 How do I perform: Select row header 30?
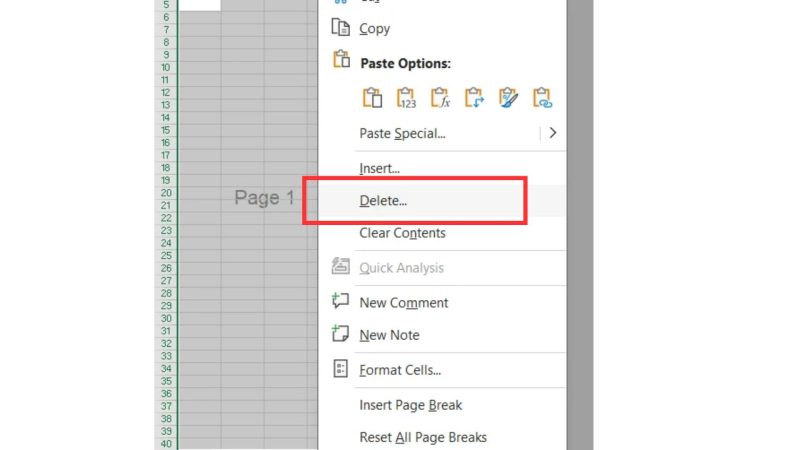point(166,318)
